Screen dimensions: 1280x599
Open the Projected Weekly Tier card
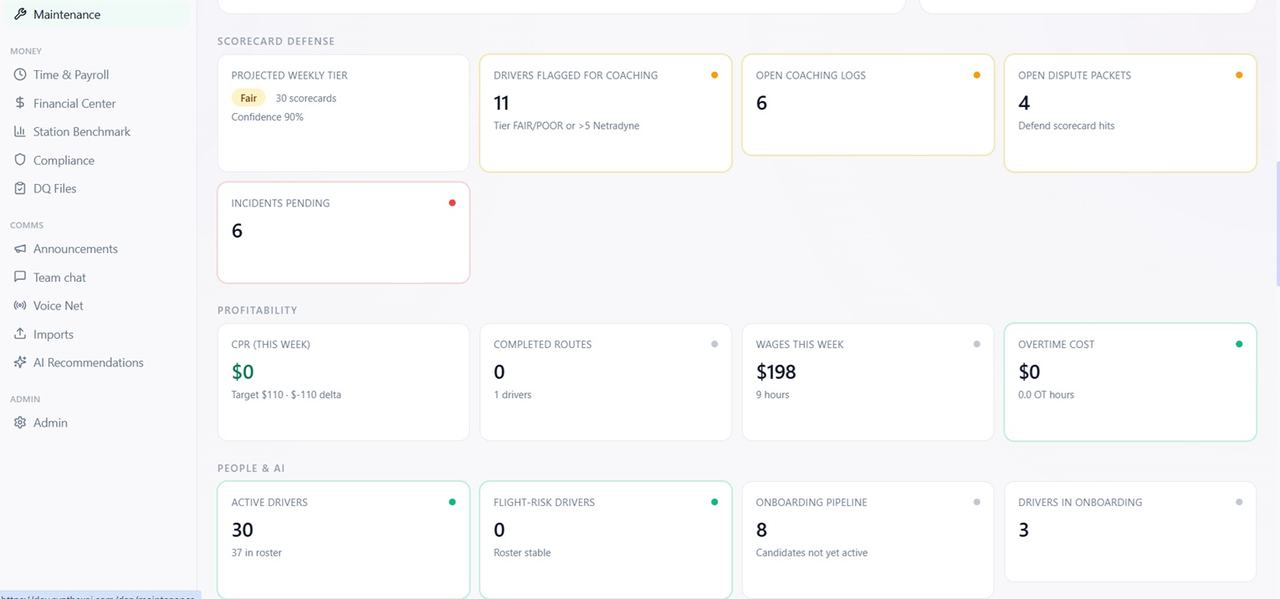[x=343, y=113]
